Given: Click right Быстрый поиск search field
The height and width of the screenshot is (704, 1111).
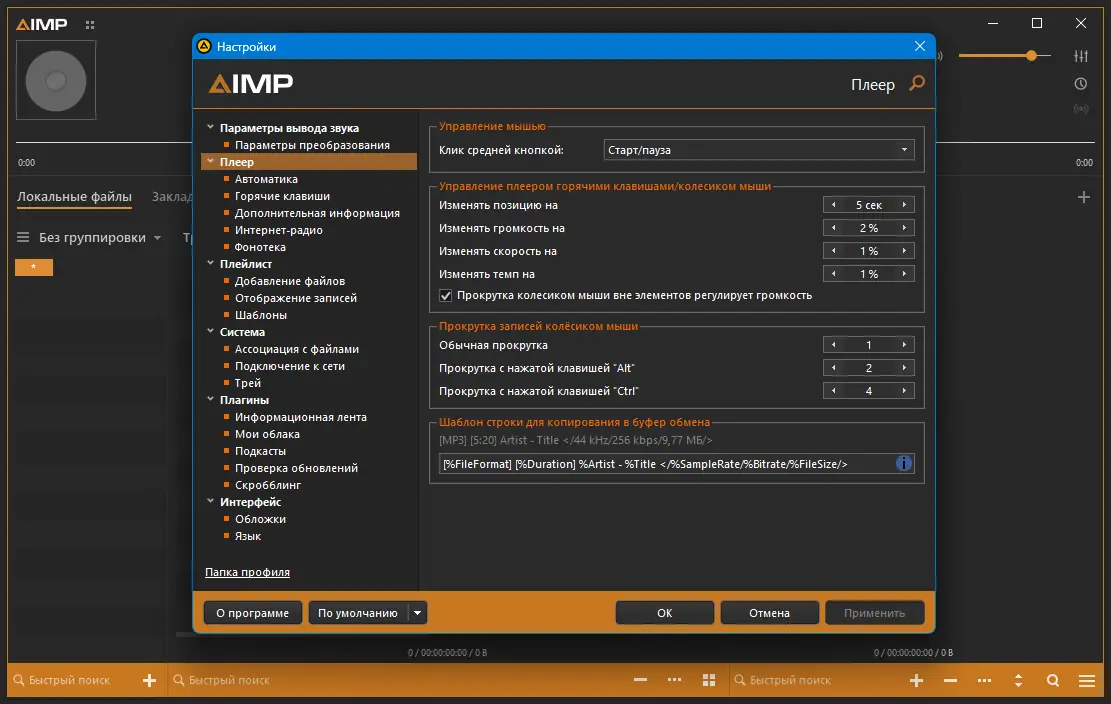Looking at the screenshot, I should click(x=790, y=680).
